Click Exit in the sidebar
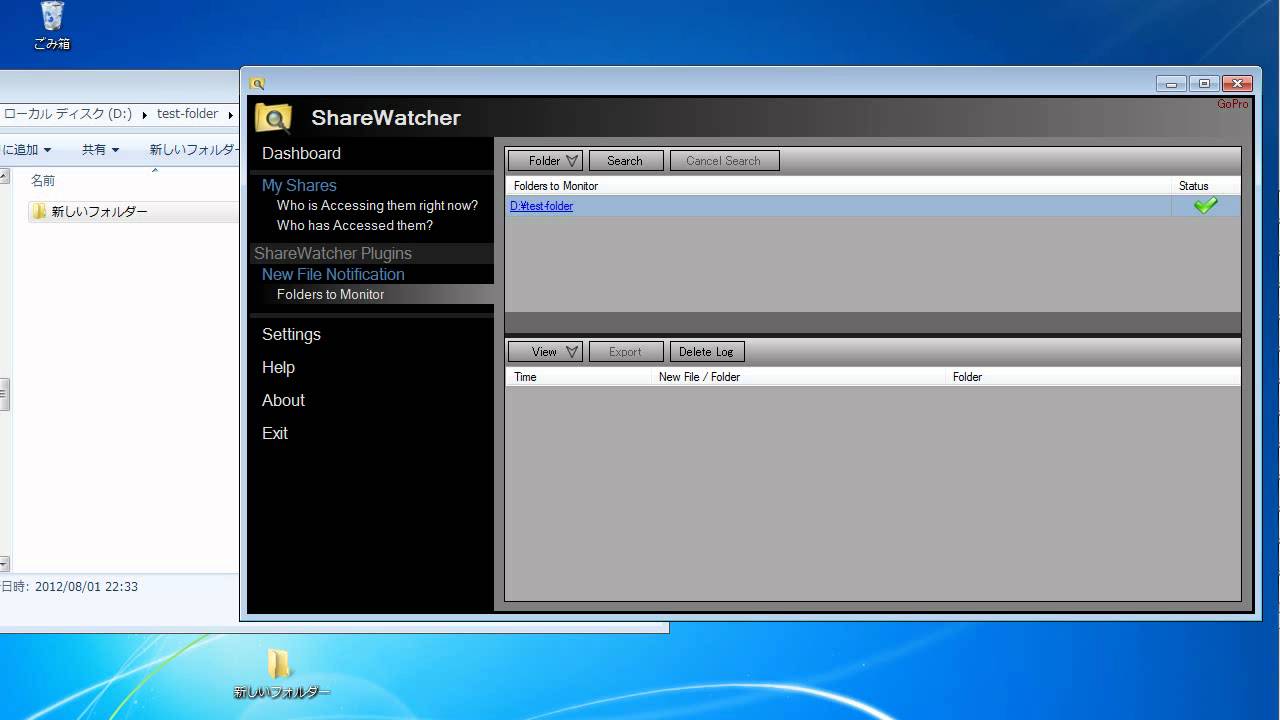Image resolution: width=1280 pixels, height=720 pixels. point(275,433)
